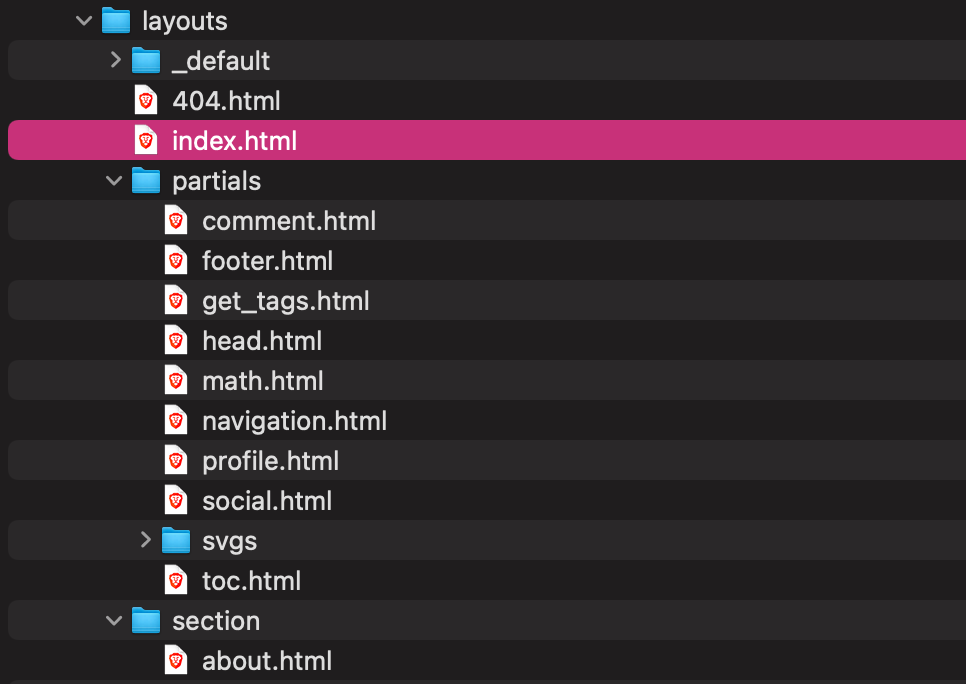966x684 pixels.
Task: Click the file icon next to head.html
Action: pyautogui.click(x=176, y=340)
